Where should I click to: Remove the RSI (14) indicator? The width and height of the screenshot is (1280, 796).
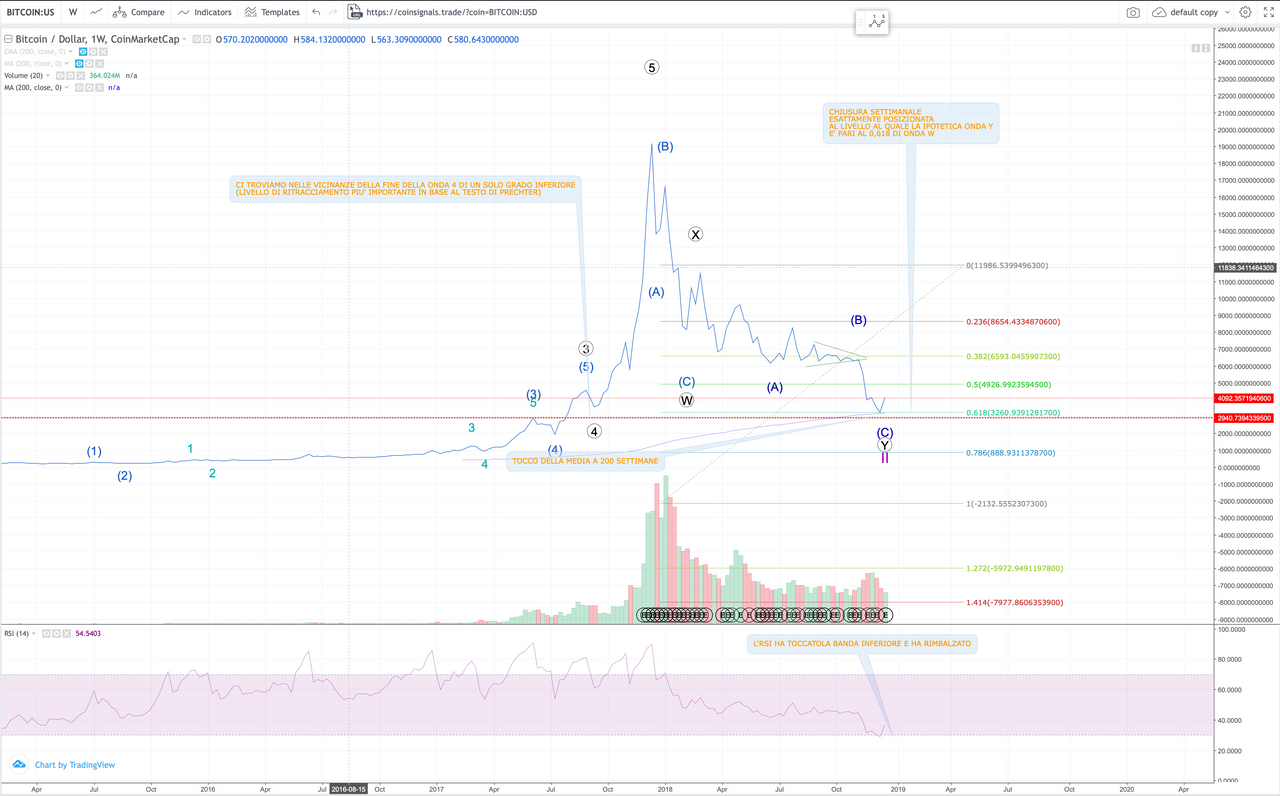click(66, 633)
